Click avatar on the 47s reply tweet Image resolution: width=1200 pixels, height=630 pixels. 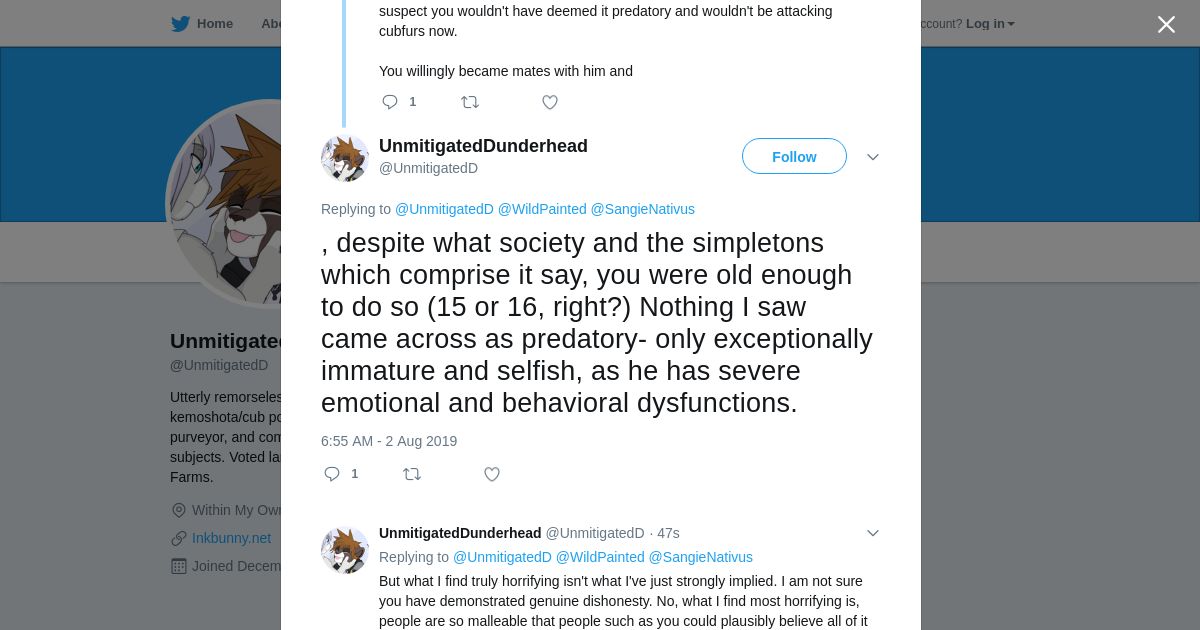click(x=345, y=550)
